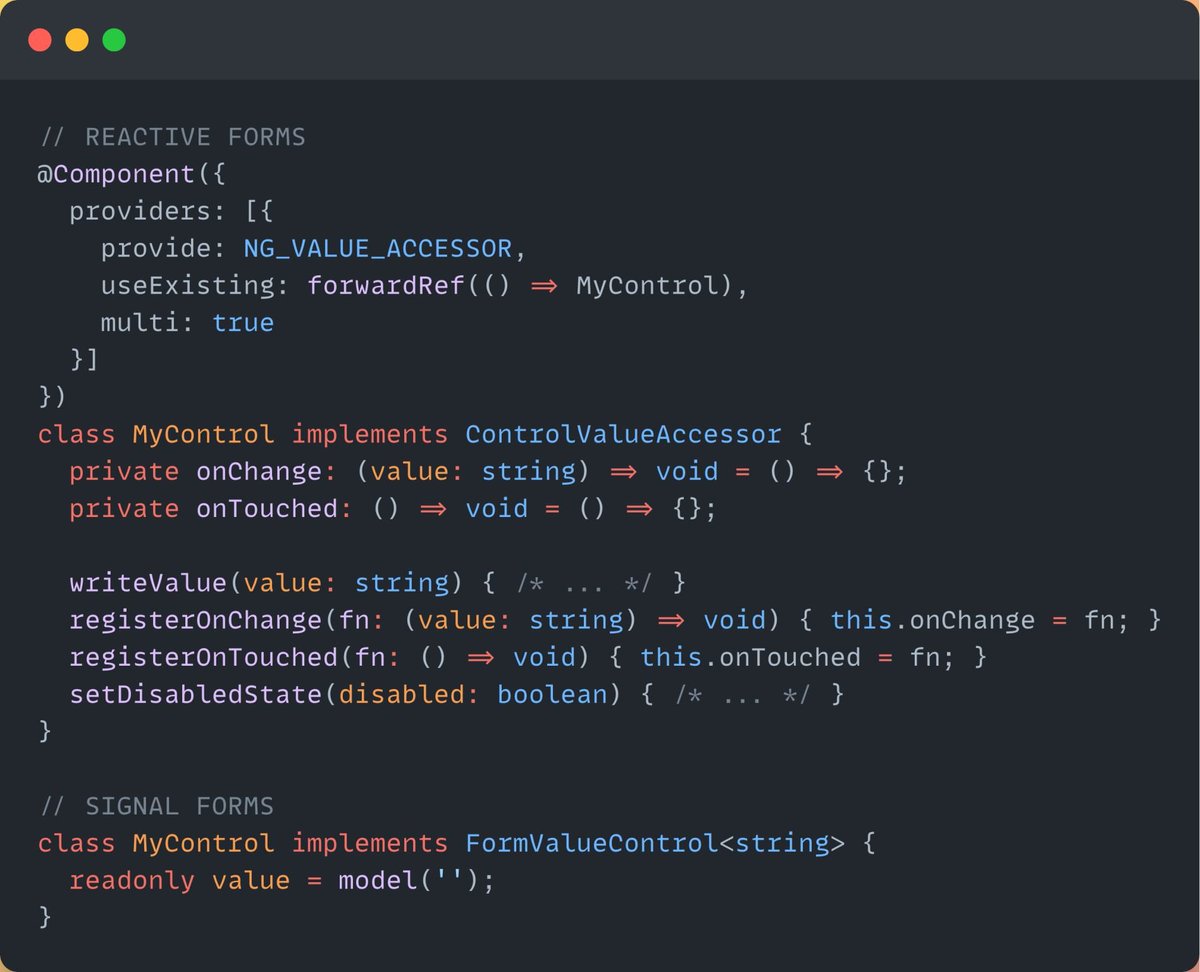Click the '@Component' decorator text
Viewport: 1200px width, 972px height.
[x=116, y=174]
